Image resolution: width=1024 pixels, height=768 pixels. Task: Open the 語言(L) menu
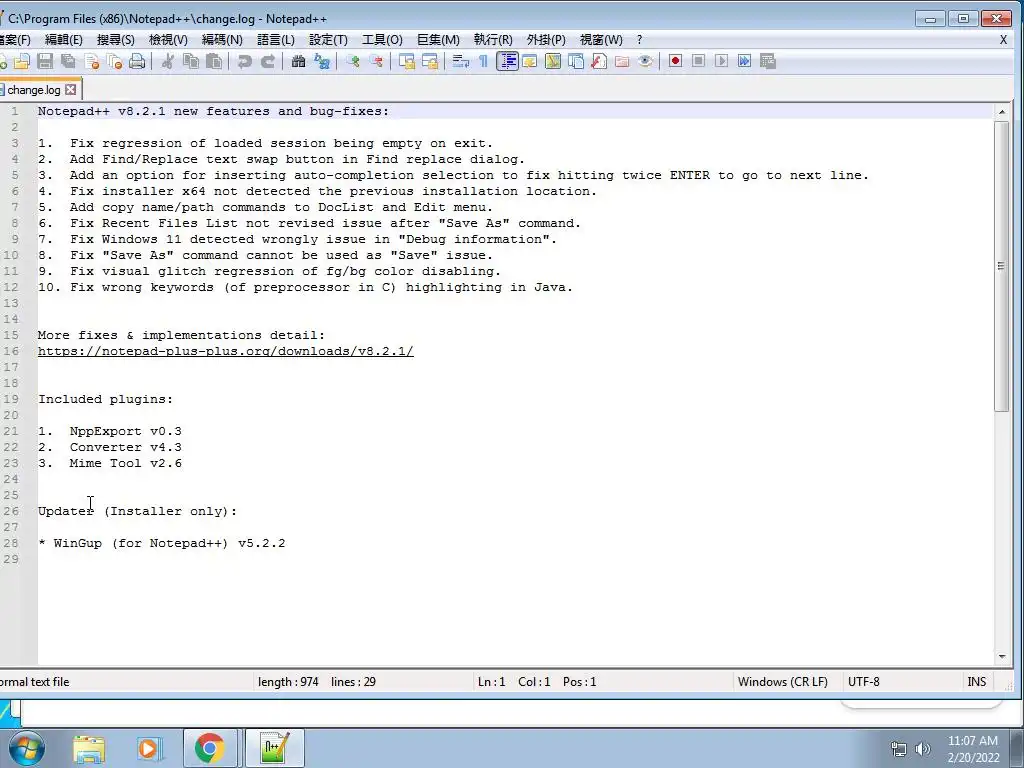click(276, 40)
